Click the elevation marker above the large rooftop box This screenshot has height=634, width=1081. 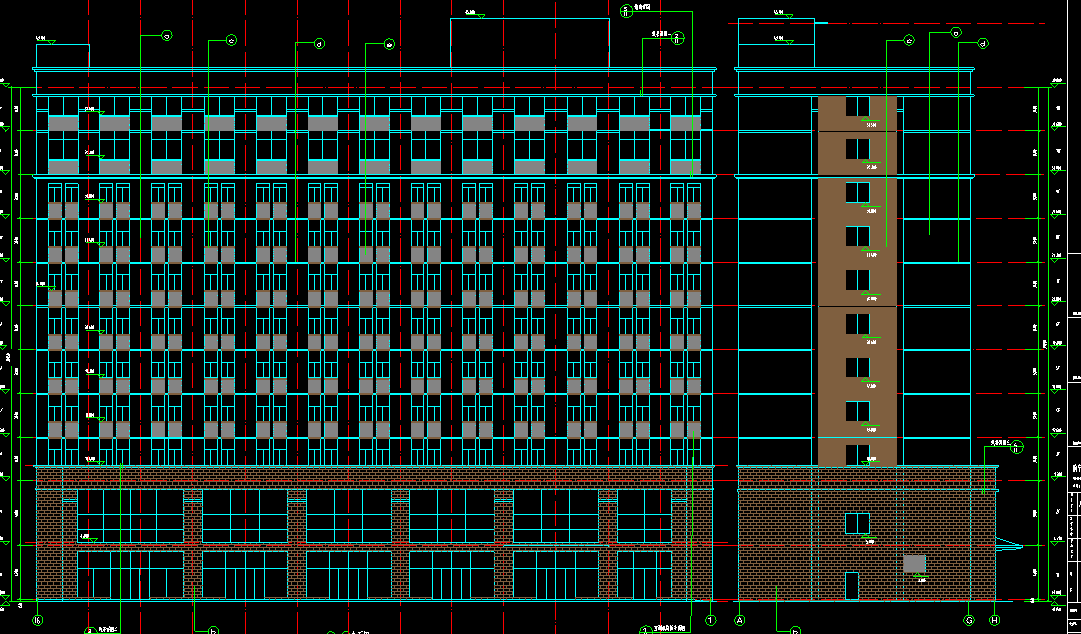click(472, 14)
